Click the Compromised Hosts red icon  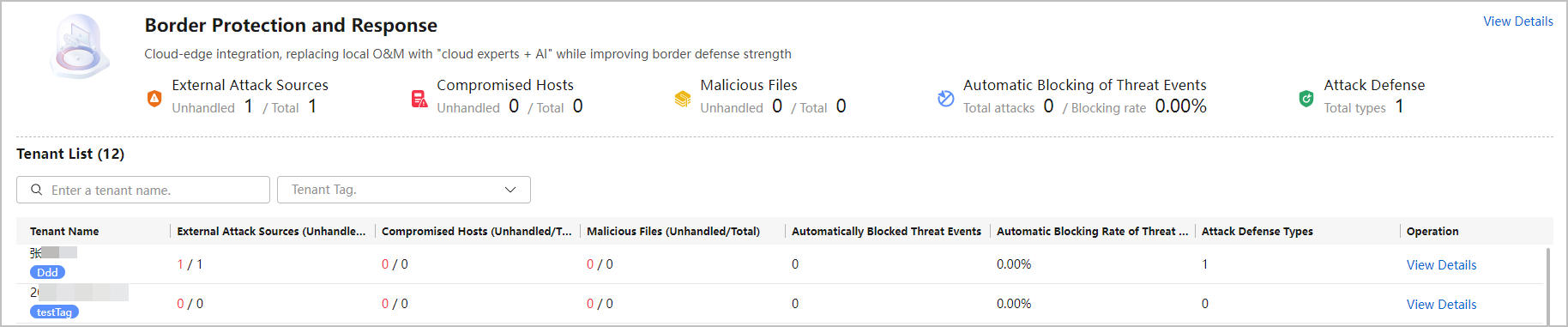(419, 99)
